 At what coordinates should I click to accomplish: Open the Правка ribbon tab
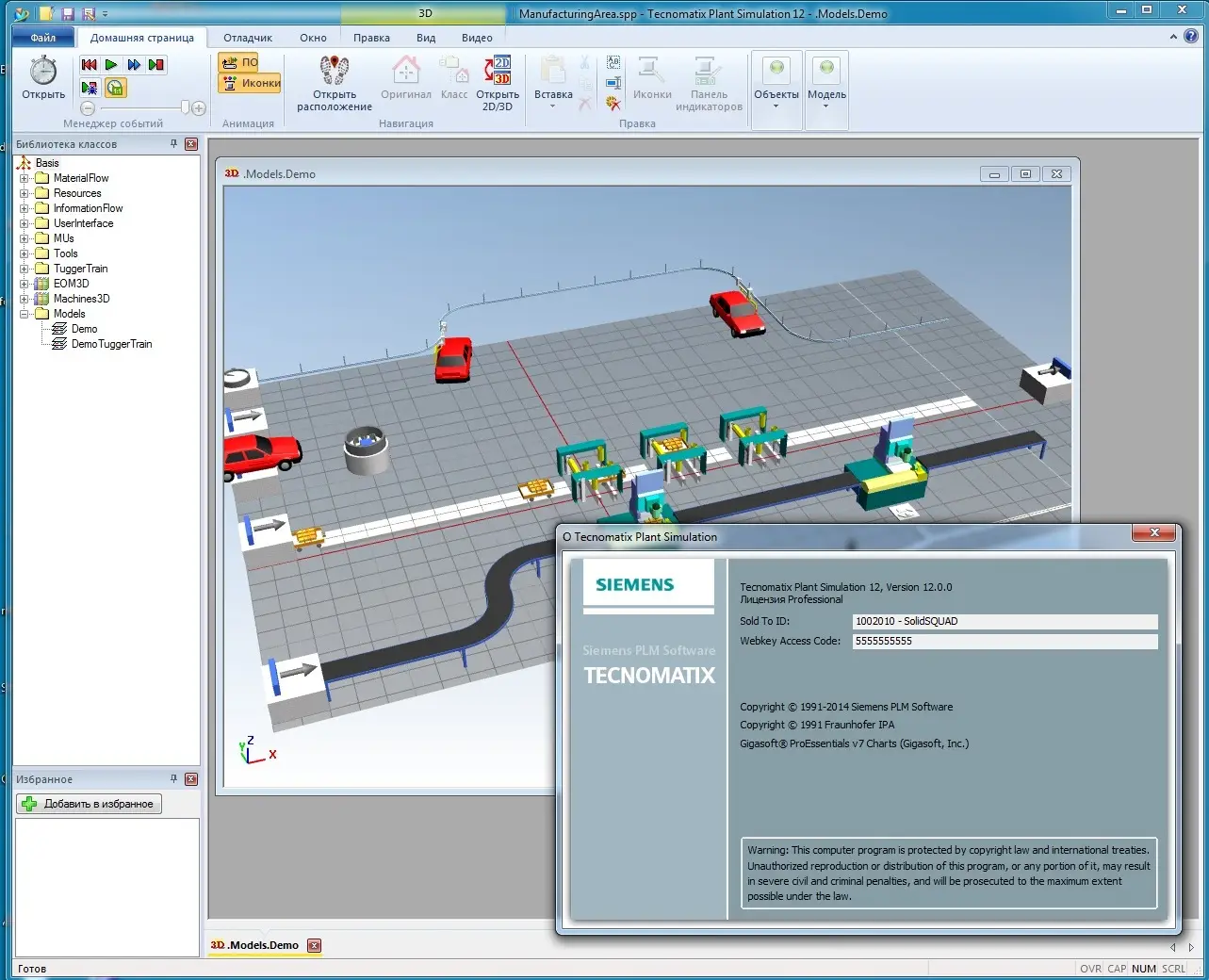(371, 38)
